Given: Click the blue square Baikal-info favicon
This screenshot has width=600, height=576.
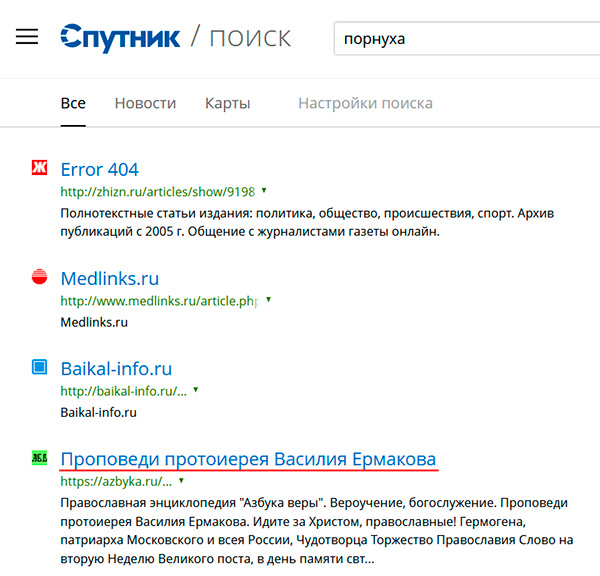Looking at the screenshot, I should tap(40, 367).
